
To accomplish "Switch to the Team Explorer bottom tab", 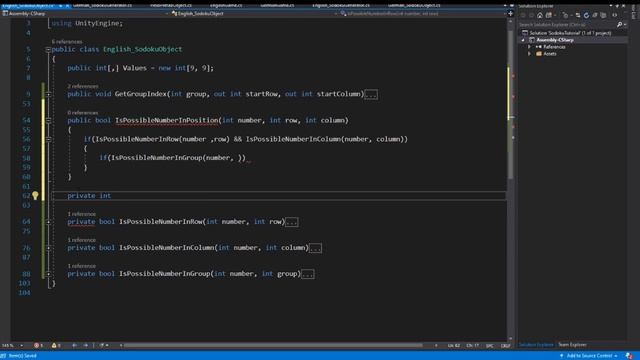I will click(x=572, y=345).
